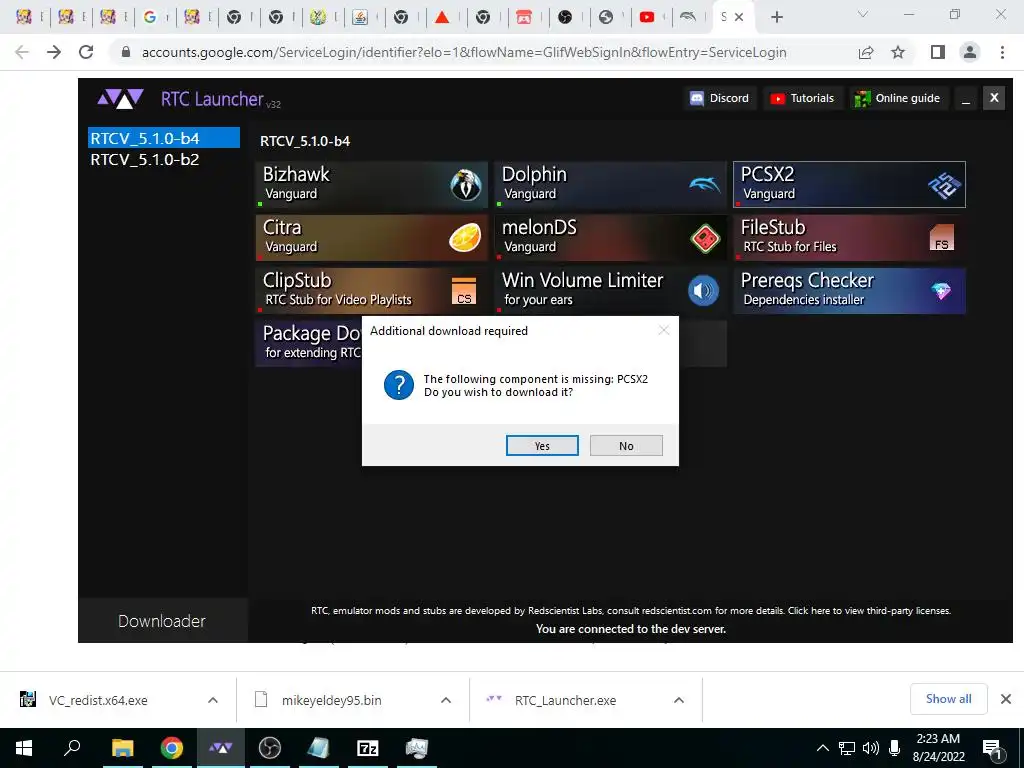Open OBS Studio from the taskbar
The image size is (1024, 768).
[269, 748]
